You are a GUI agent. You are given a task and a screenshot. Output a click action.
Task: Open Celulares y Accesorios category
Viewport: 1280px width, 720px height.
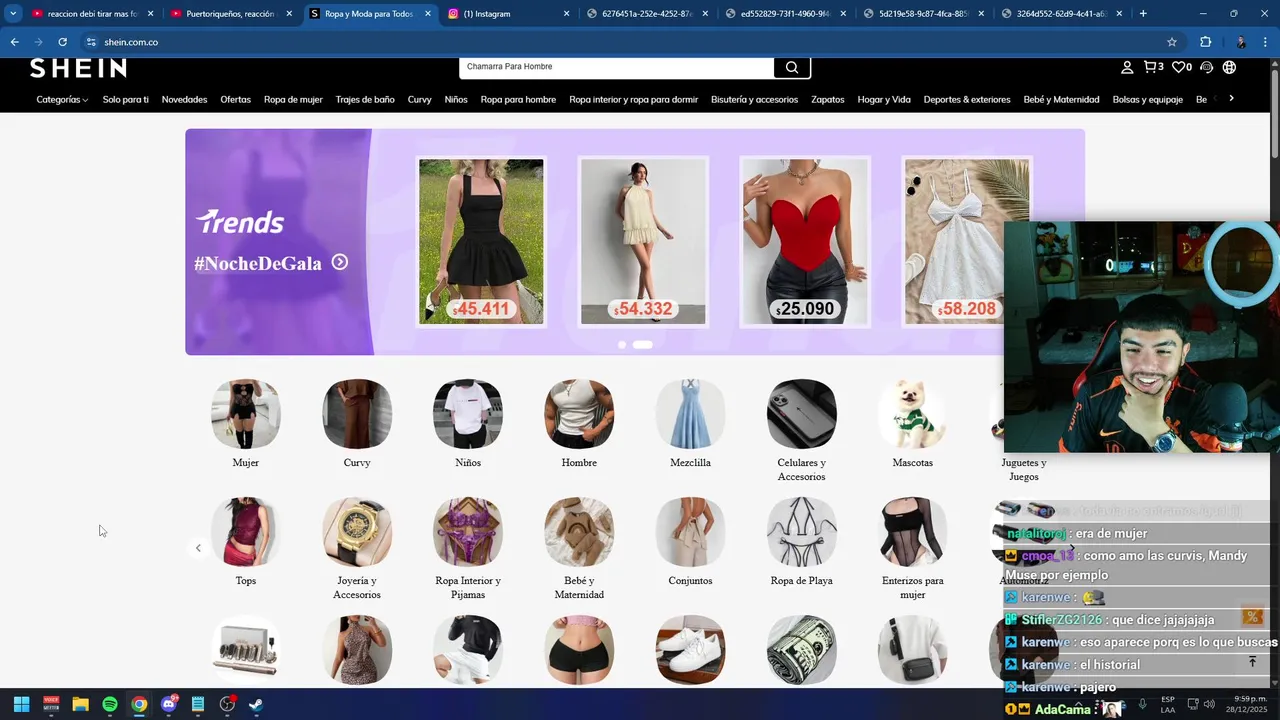[x=802, y=414]
